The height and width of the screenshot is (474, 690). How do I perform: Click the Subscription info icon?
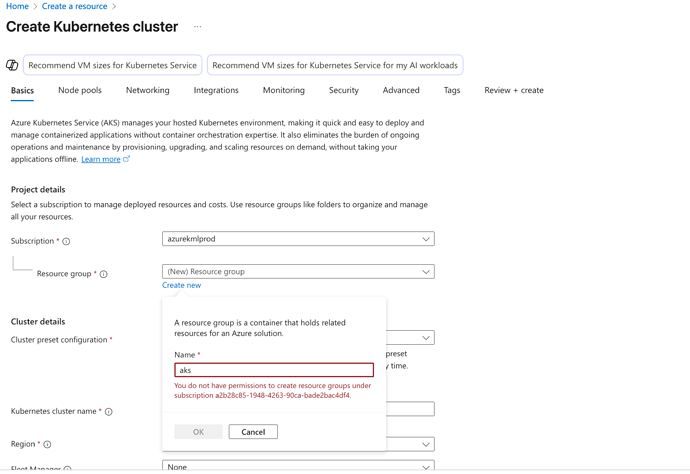pos(66,241)
